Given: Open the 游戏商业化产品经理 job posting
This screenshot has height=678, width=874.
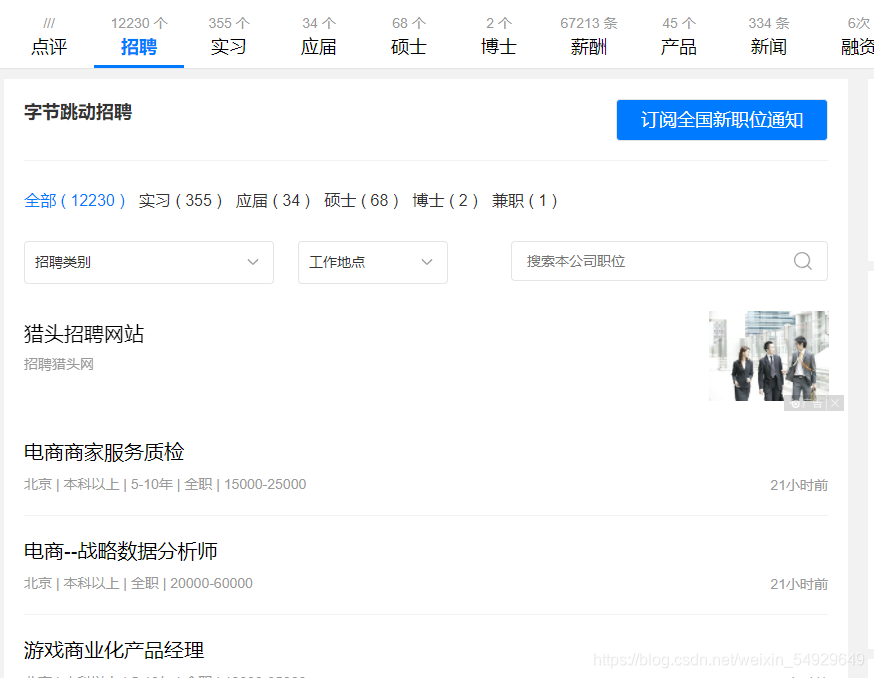Looking at the screenshot, I should pyautogui.click(x=114, y=650).
